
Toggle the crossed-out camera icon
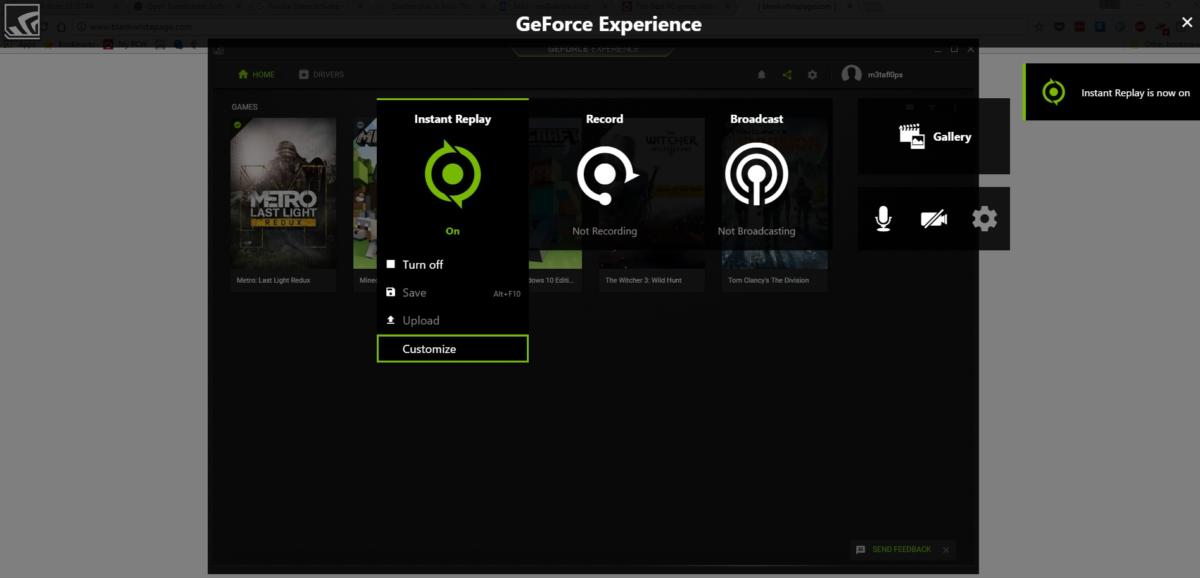(934, 219)
